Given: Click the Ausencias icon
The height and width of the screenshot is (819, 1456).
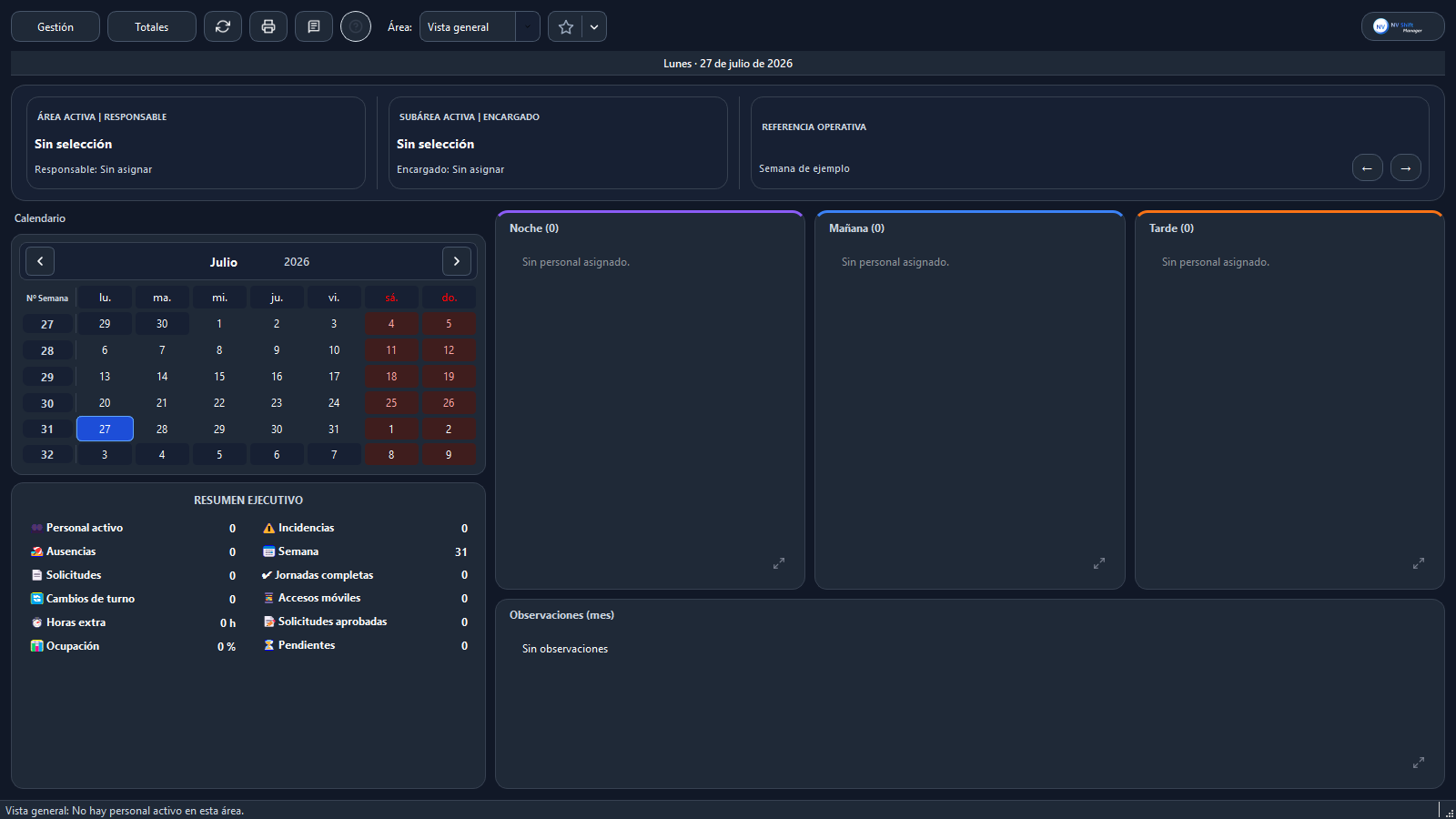Looking at the screenshot, I should 37,551.
